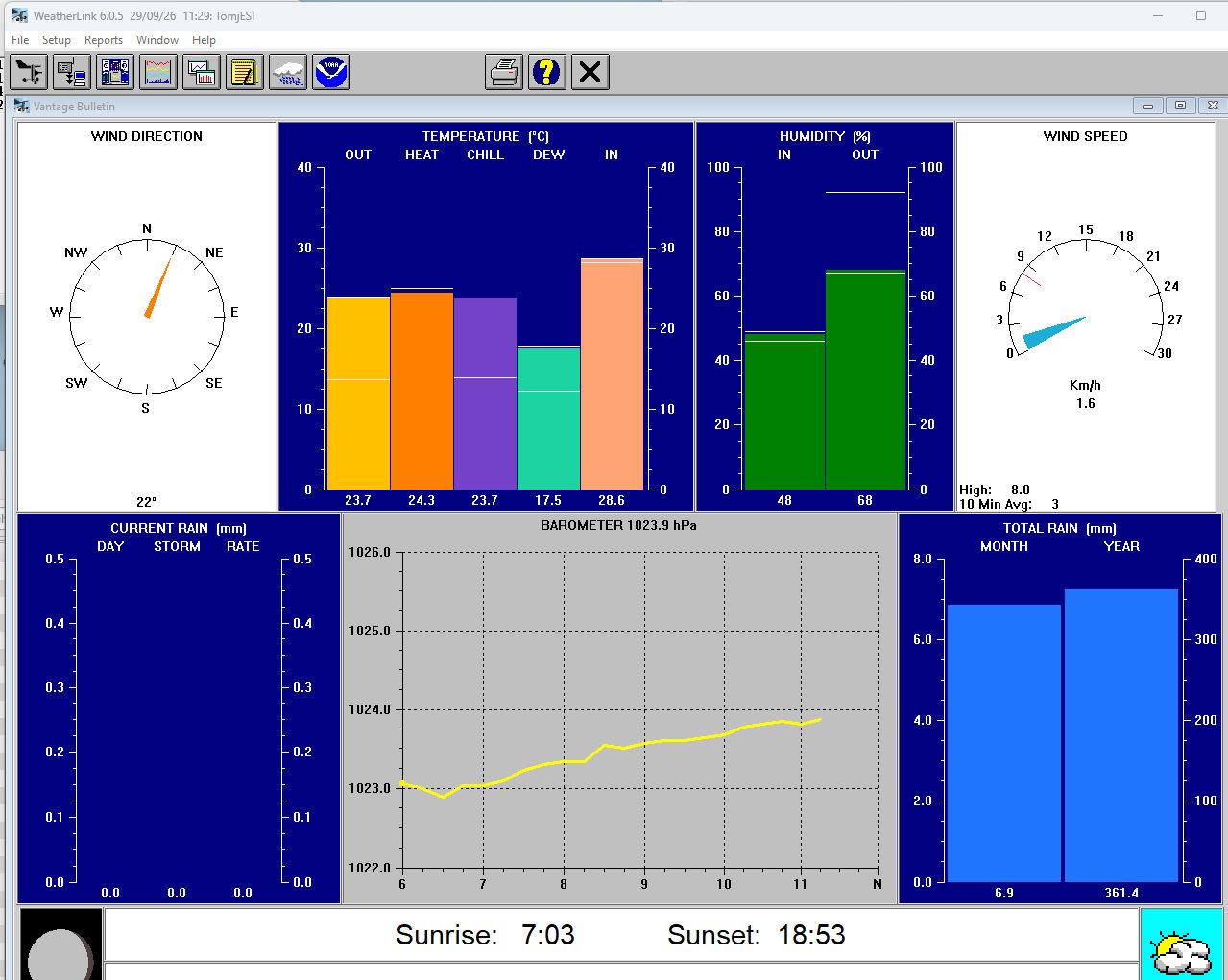The image size is (1228, 980).
Task: Click the partly cloudy forecast icon
Action: point(1182,945)
